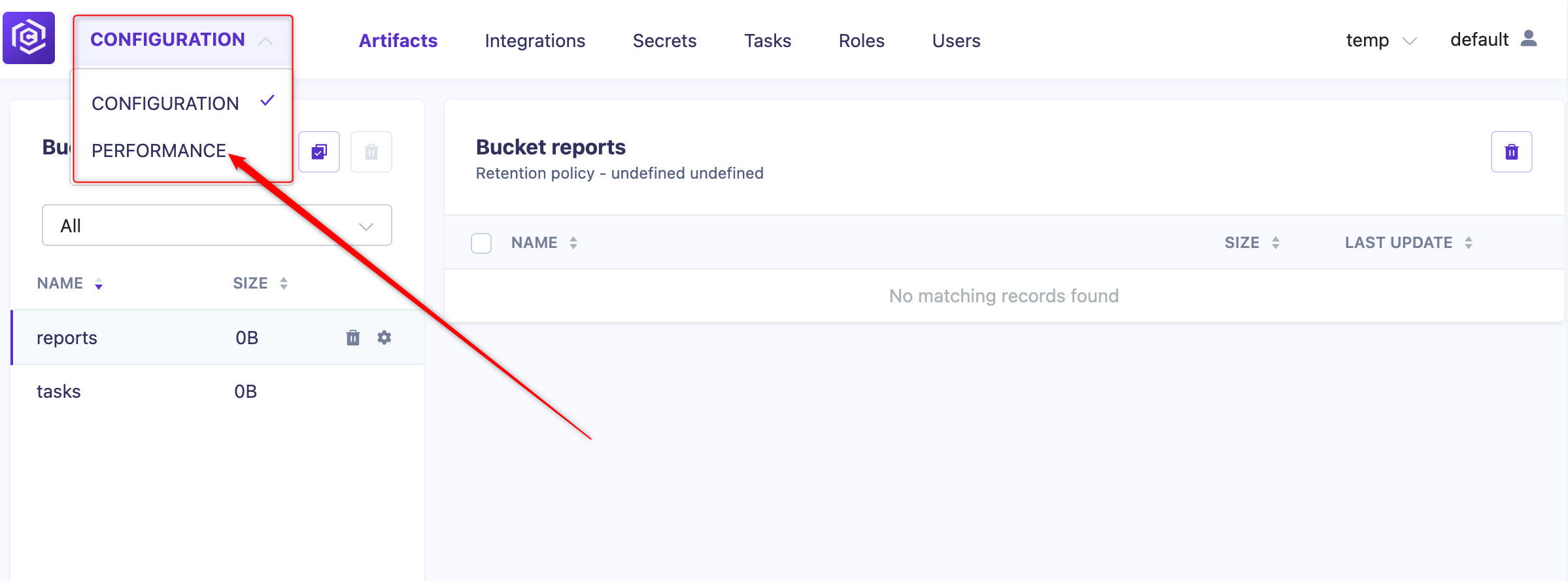Image resolution: width=1568 pixels, height=581 pixels.
Task: Go to the Tasks tab
Action: point(768,41)
